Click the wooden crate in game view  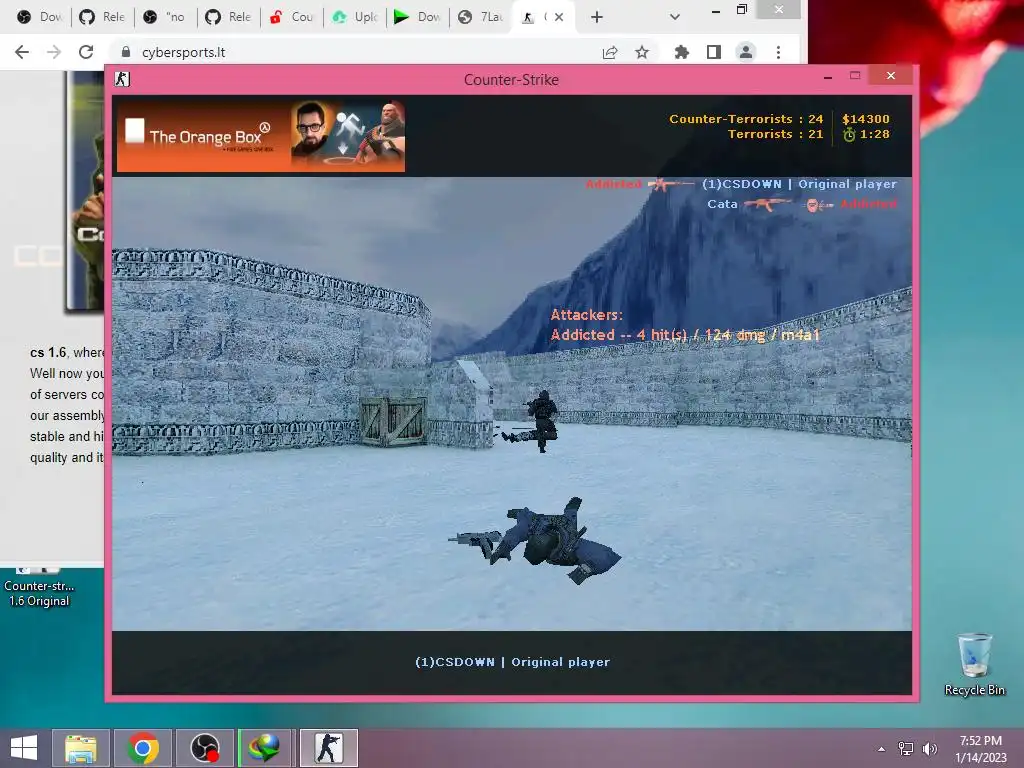[x=393, y=421]
